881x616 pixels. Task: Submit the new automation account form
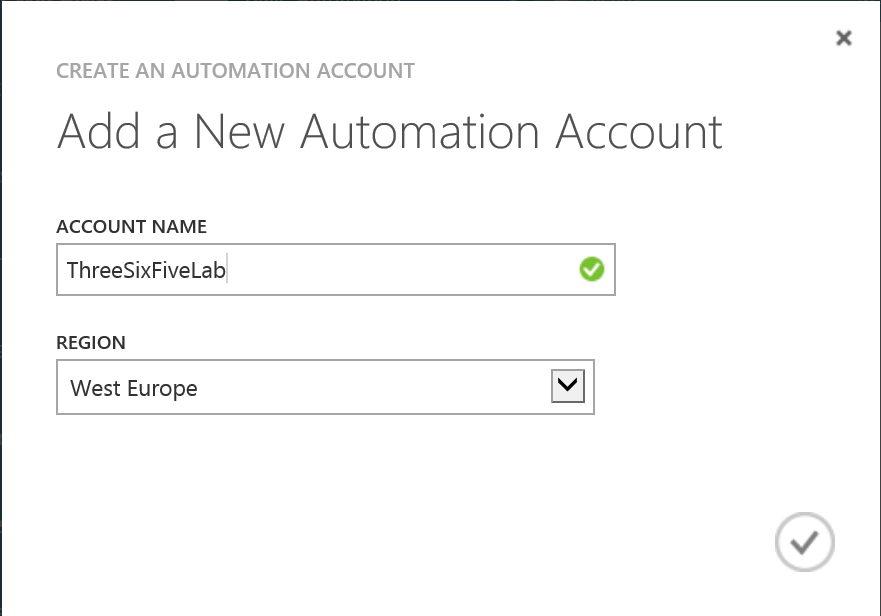[x=804, y=542]
